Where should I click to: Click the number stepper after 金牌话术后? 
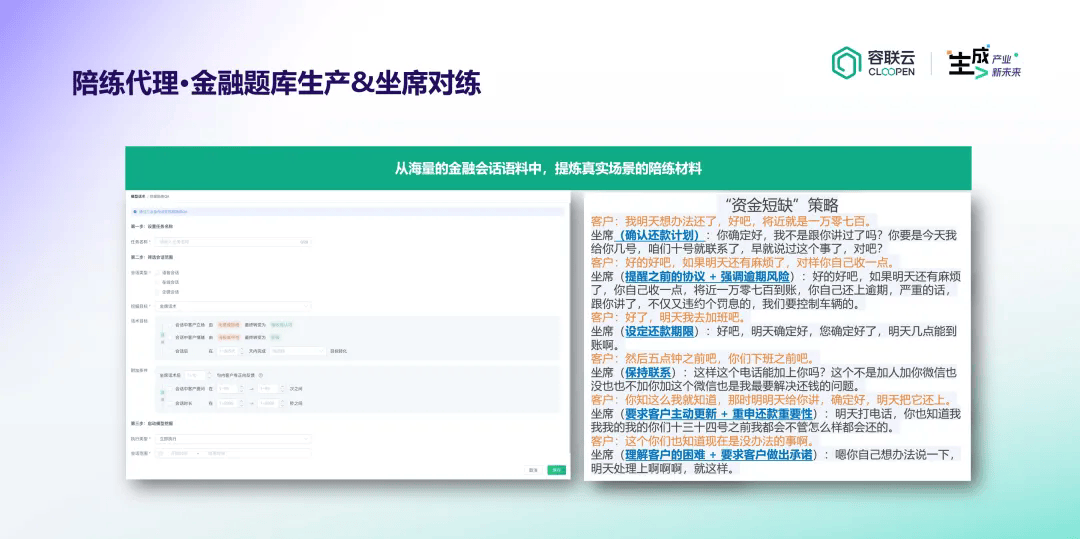198,375
